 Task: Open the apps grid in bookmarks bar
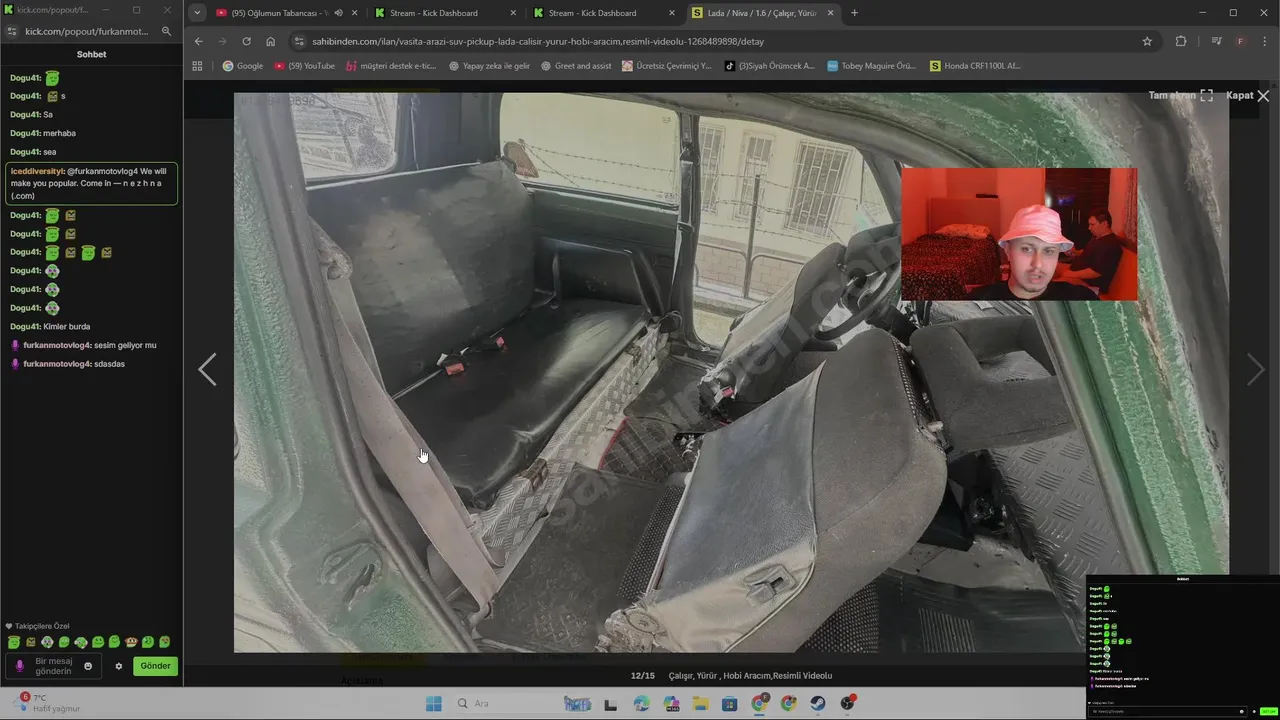pyautogui.click(x=197, y=66)
